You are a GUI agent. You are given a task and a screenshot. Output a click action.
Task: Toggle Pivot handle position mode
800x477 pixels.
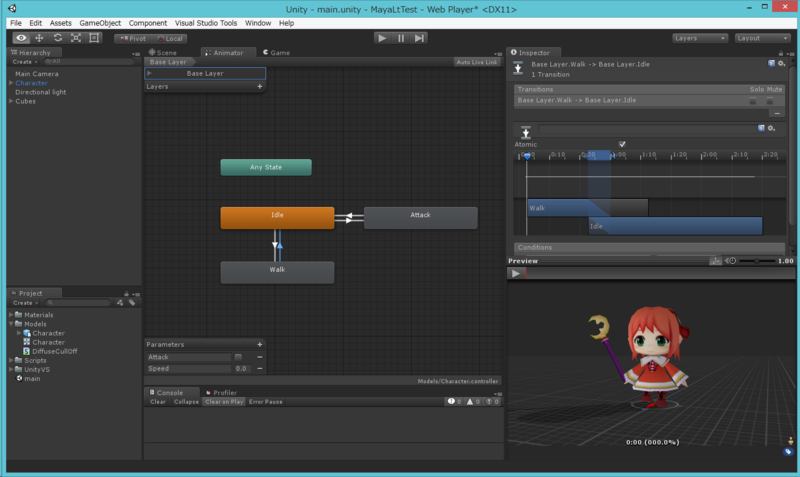pyautogui.click(x=133, y=38)
